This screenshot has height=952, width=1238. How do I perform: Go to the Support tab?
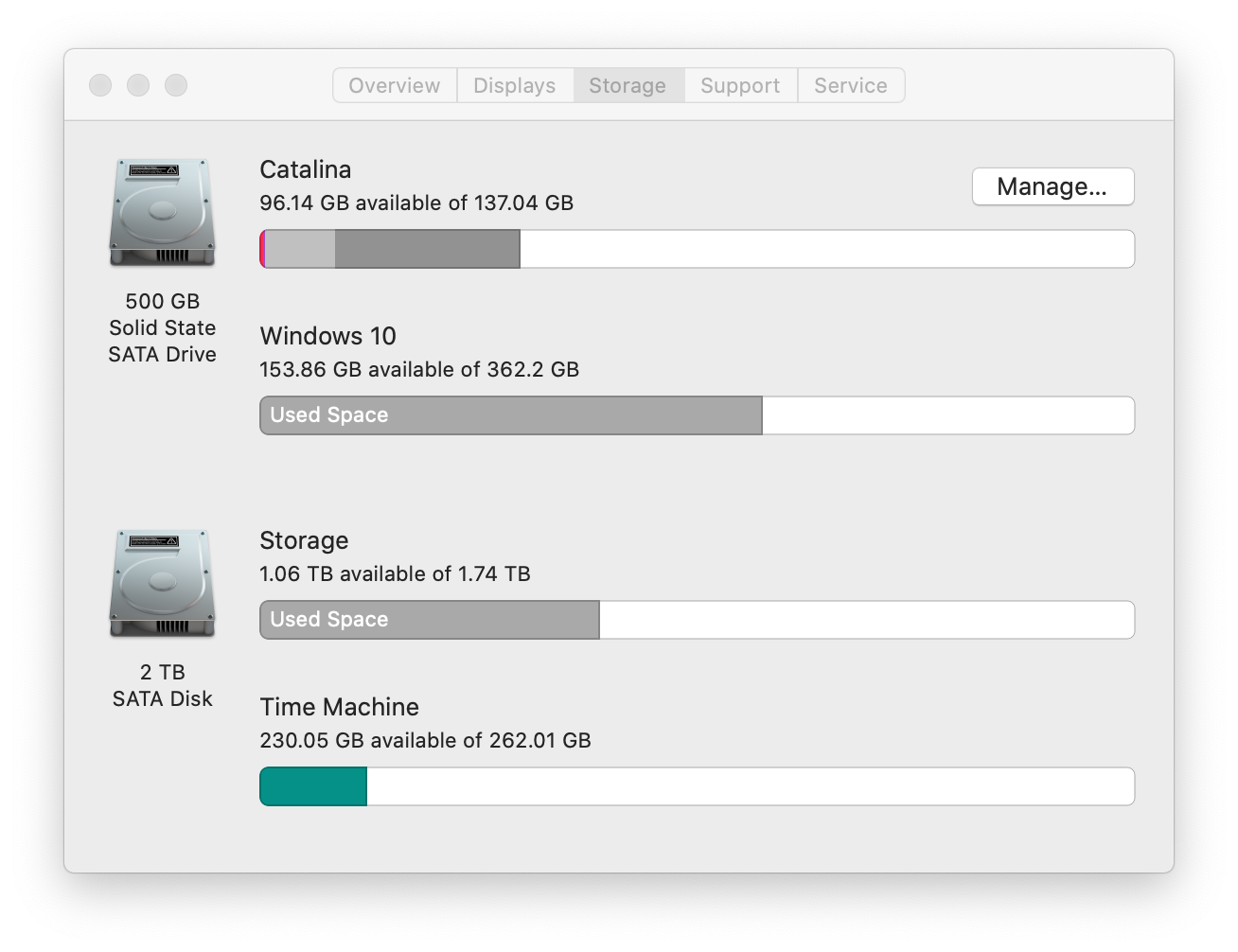coord(741,85)
